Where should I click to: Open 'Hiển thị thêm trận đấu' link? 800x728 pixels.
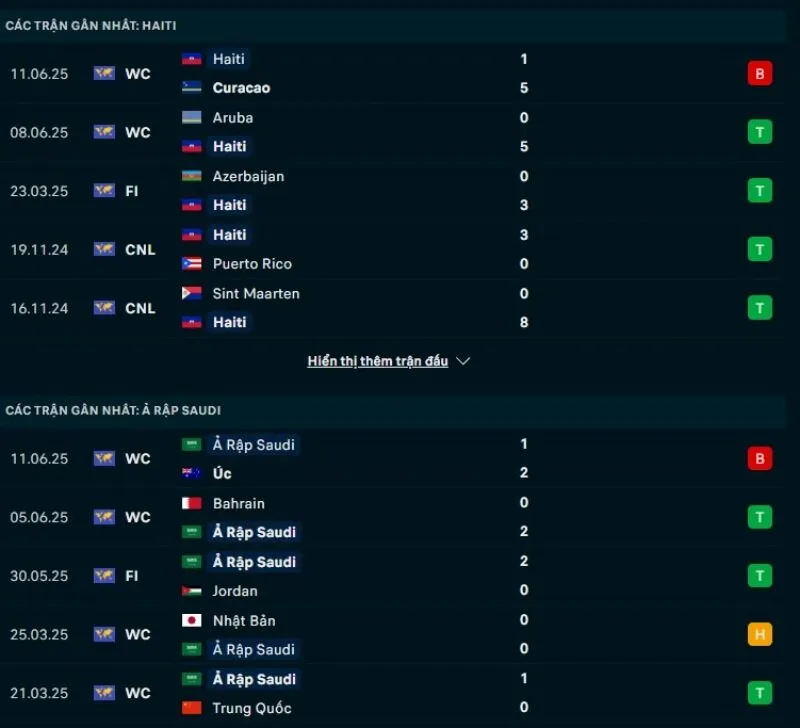click(377, 361)
